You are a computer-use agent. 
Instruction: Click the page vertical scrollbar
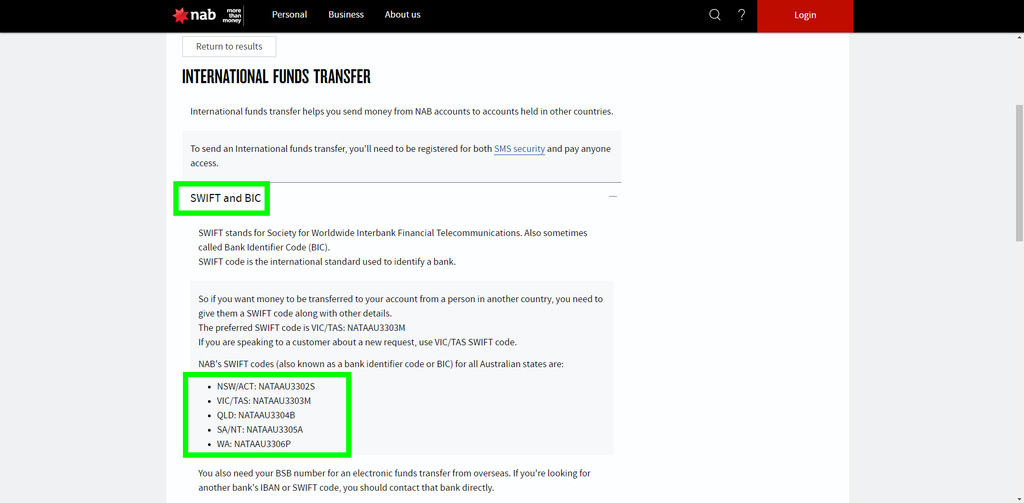click(1019, 175)
